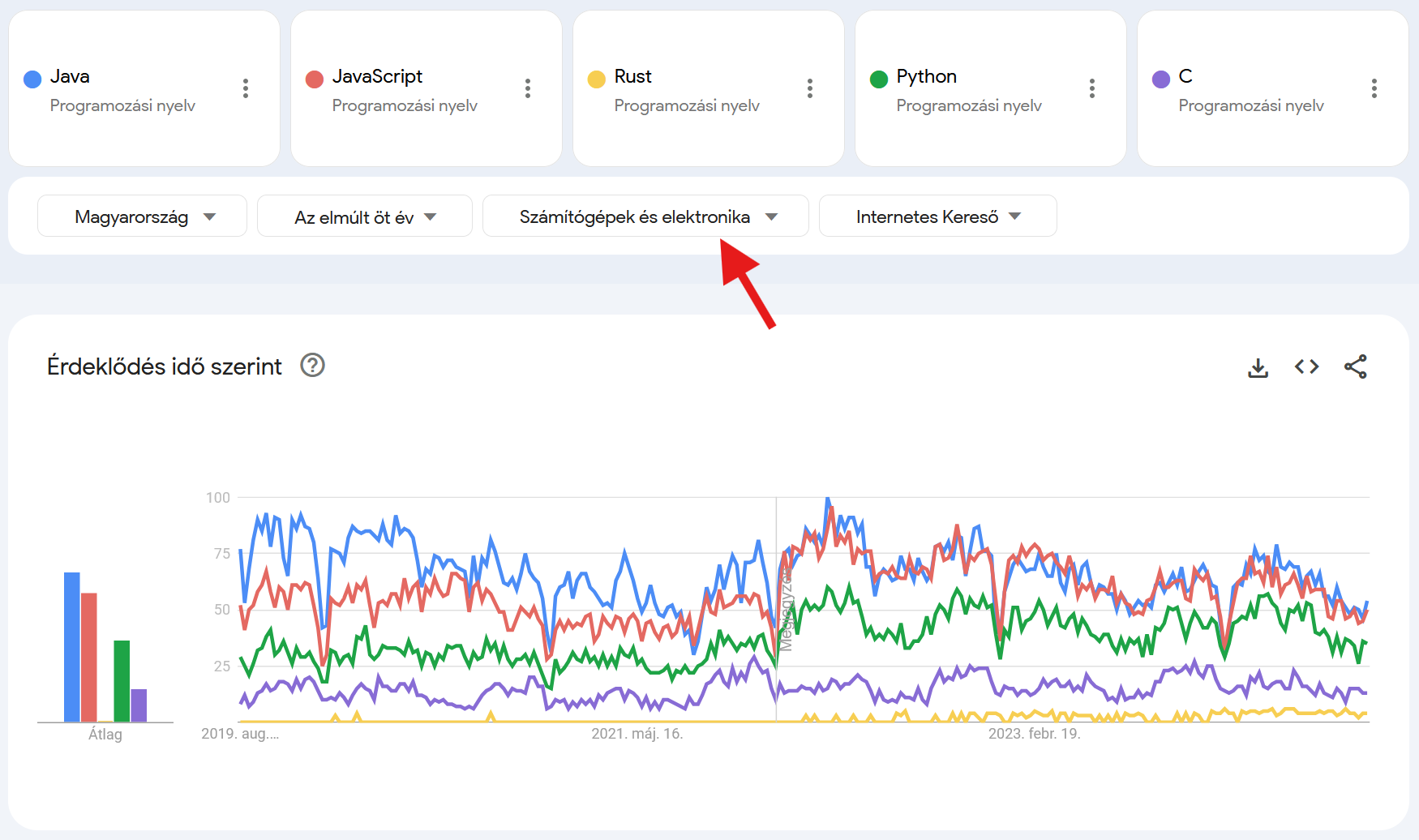Click the Érdeklődés idő szerint heading
Image resolution: width=1419 pixels, height=840 pixels.
165,366
